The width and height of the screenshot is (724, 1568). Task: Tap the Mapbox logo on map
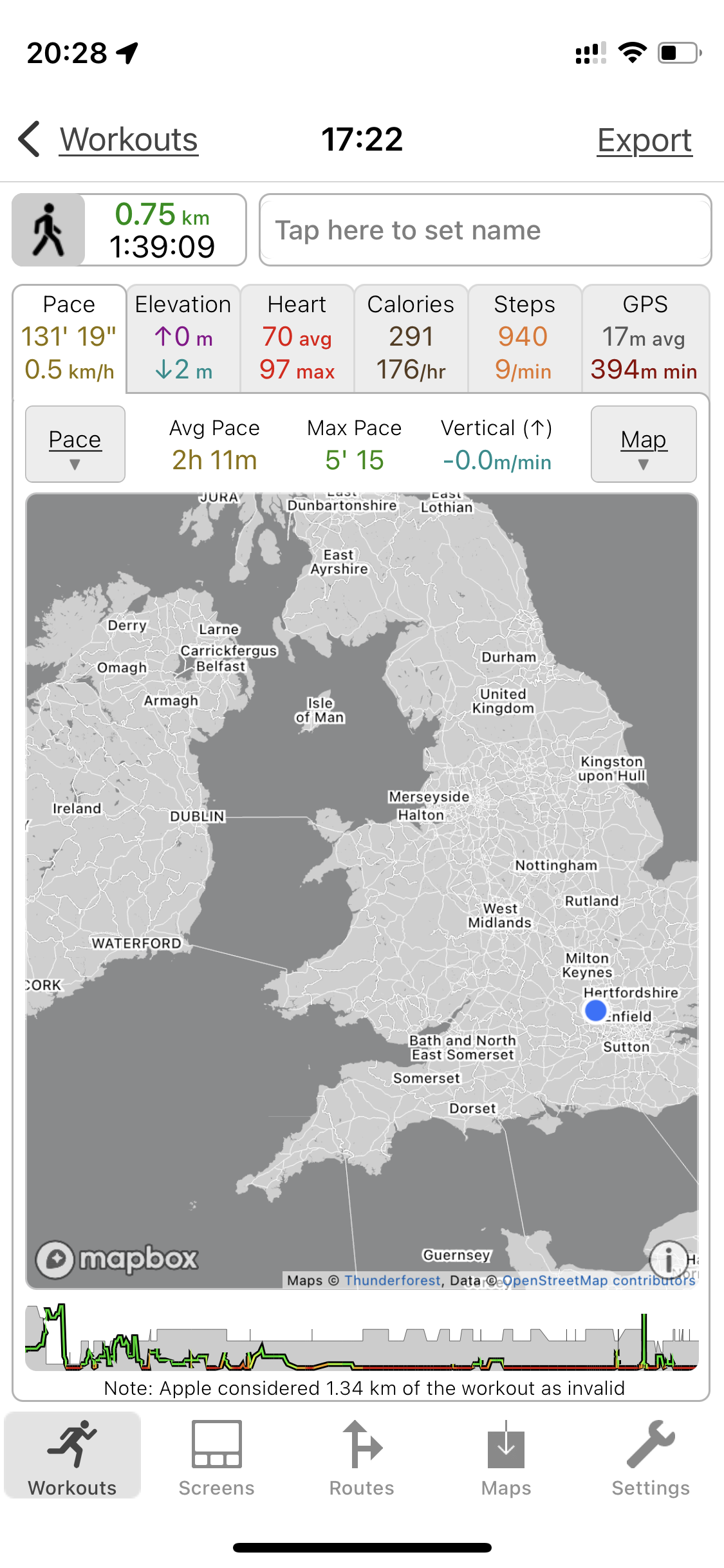coord(117,1258)
